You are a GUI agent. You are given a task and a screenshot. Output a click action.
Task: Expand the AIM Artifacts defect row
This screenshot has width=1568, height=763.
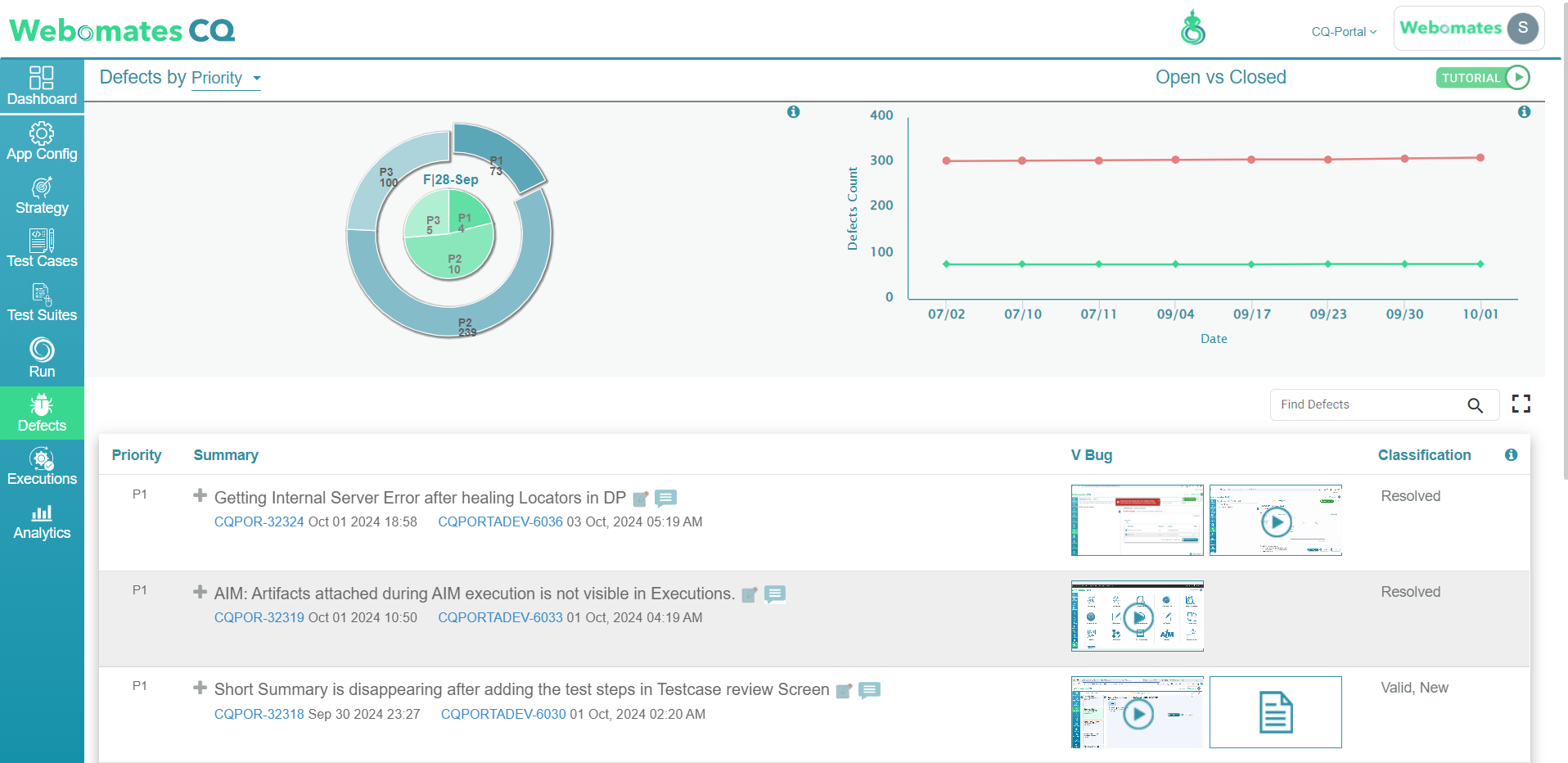(200, 591)
